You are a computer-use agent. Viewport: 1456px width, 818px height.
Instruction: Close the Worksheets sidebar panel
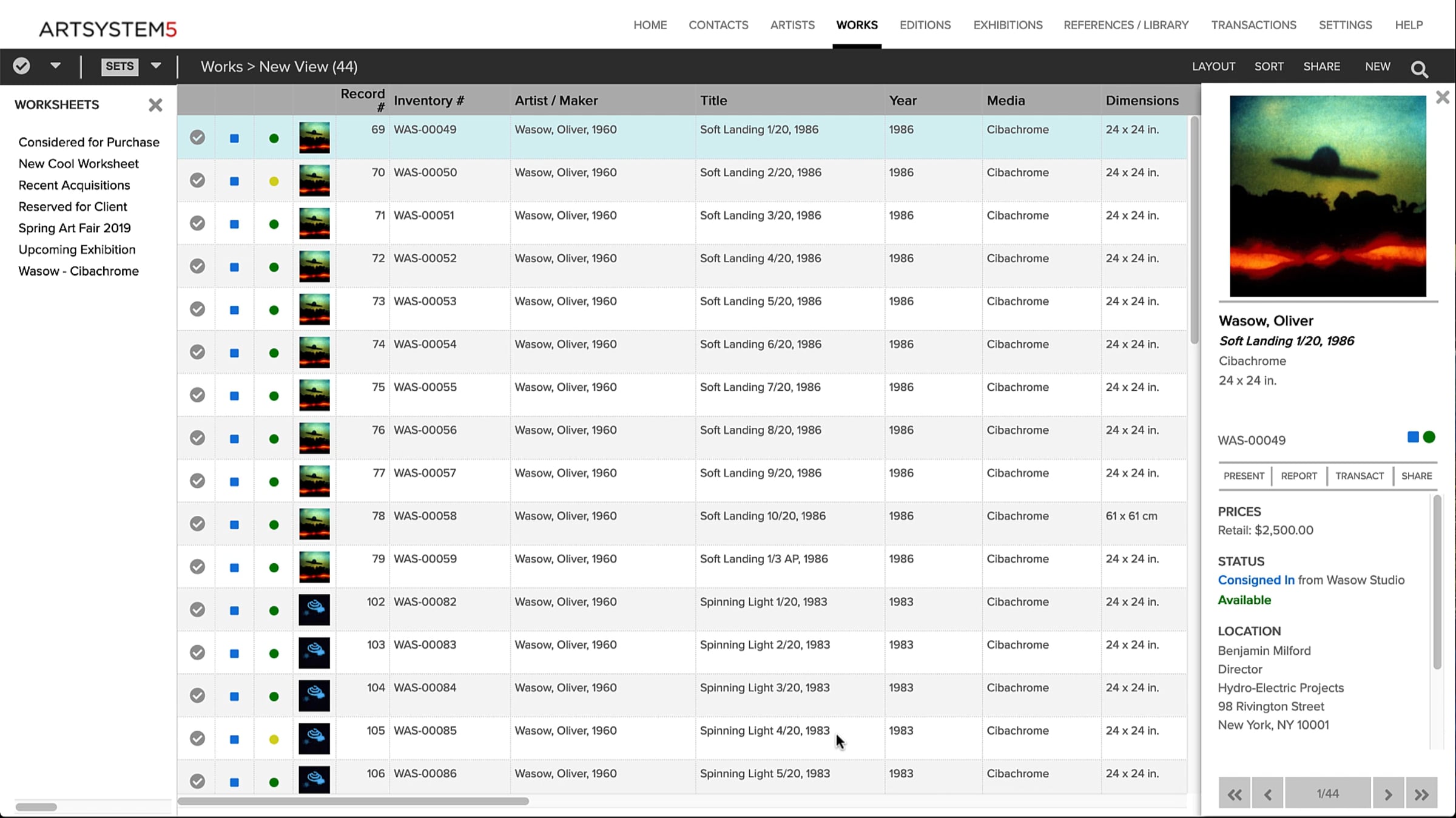pos(155,105)
